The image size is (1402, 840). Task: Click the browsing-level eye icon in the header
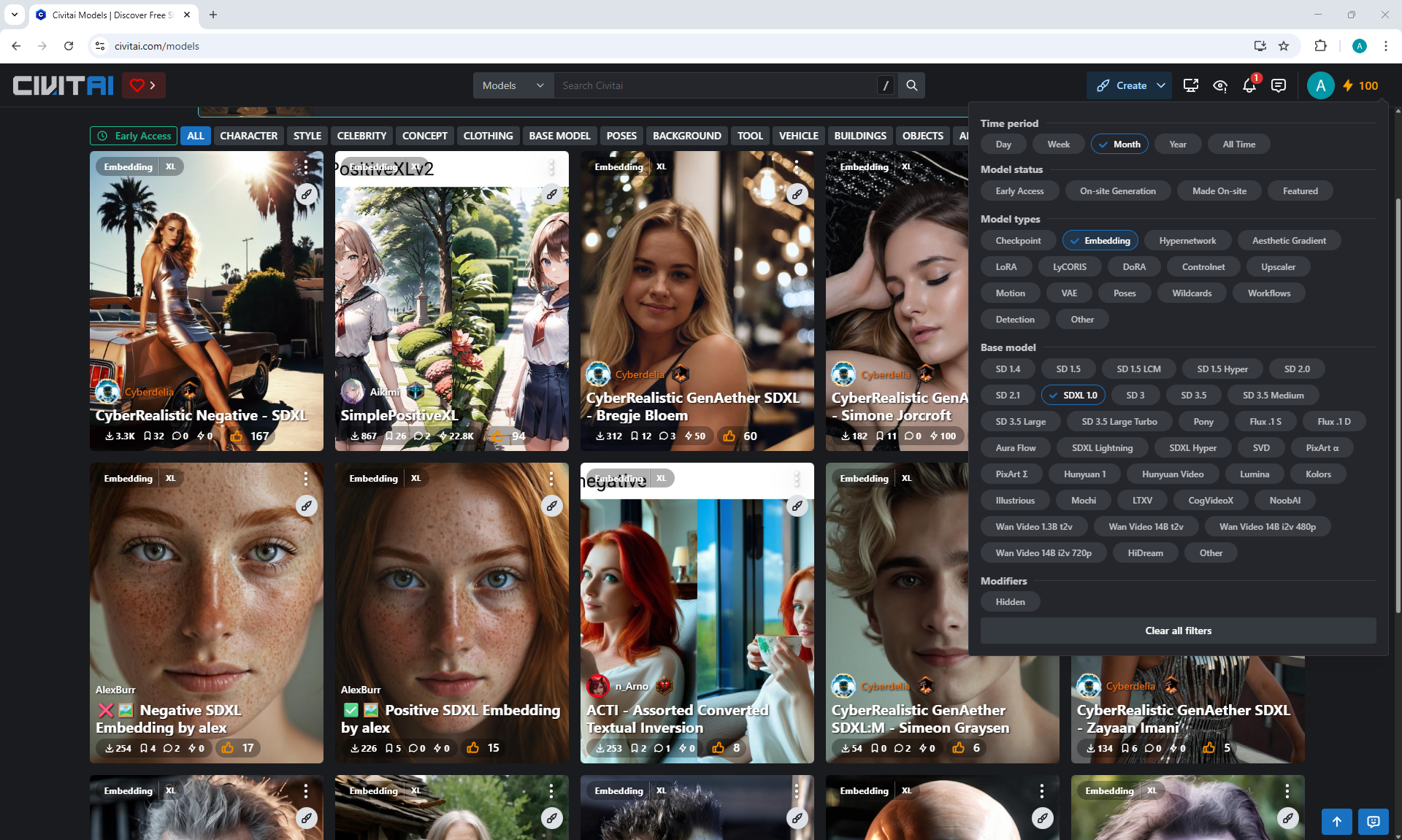pyautogui.click(x=1219, y=86)
